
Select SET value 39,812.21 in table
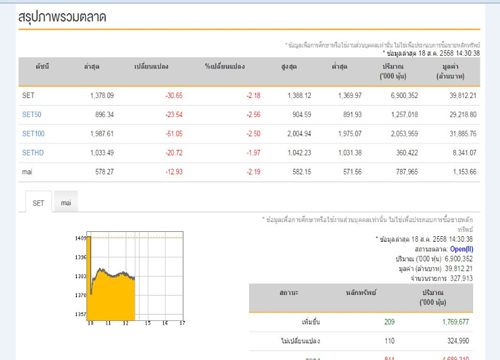(x=463, y=96)
